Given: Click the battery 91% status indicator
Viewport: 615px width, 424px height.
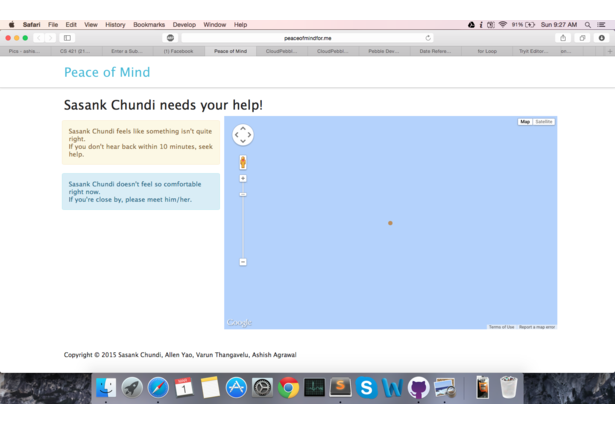Looking at the screenshot, I should point(523,24).
